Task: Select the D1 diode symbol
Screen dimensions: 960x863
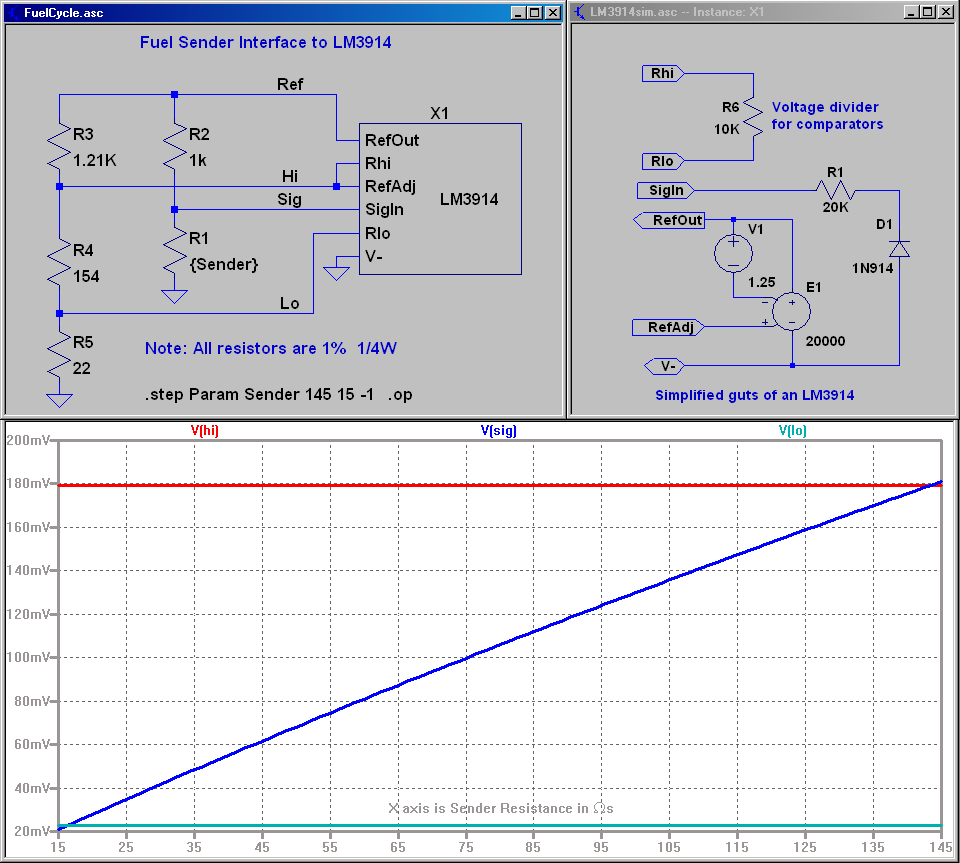Action: 899,249
